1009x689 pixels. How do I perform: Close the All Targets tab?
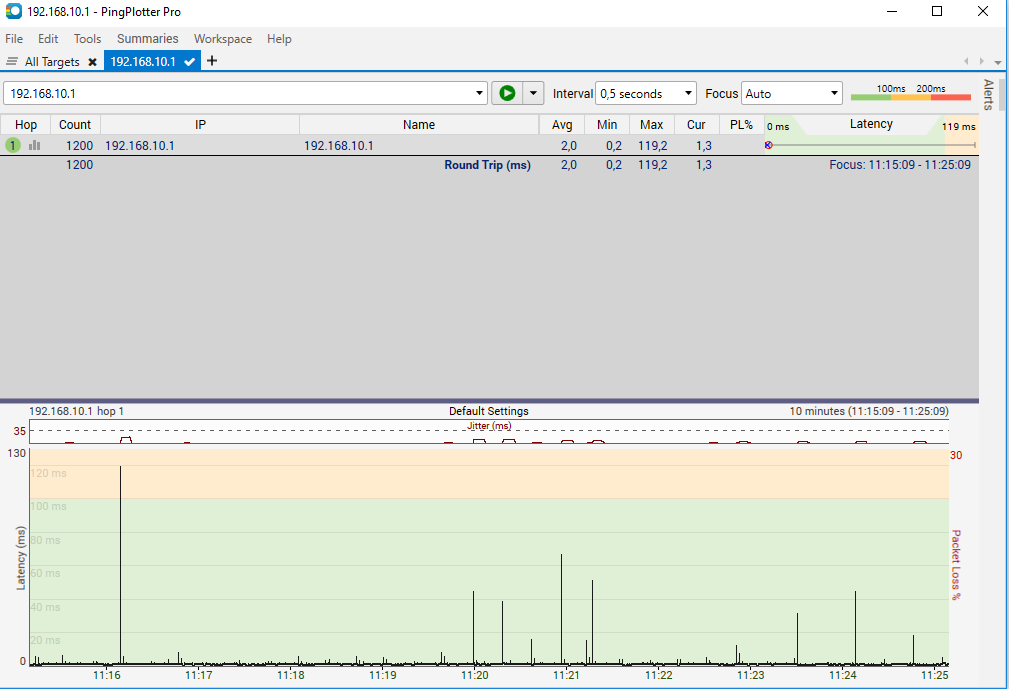point(92,62)
